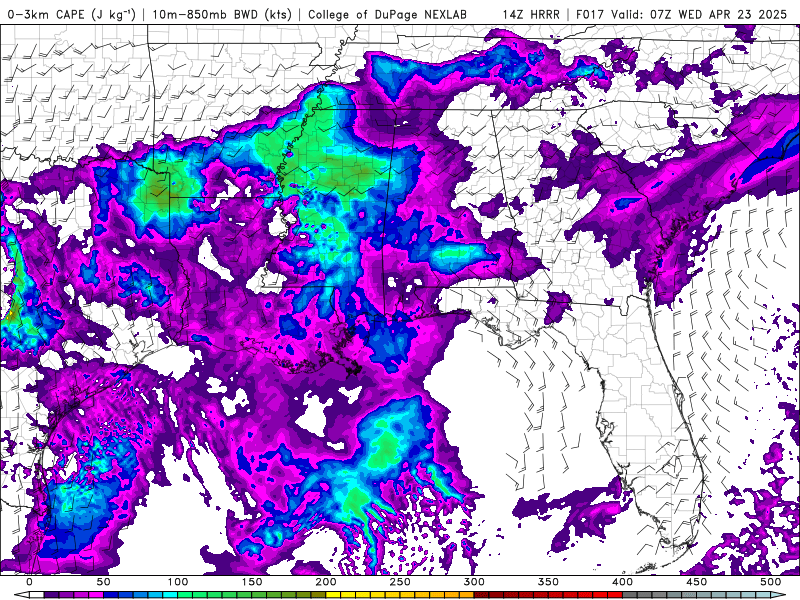Click the '450' label on the color scale

pyautogui.click(x=696, y=582)
